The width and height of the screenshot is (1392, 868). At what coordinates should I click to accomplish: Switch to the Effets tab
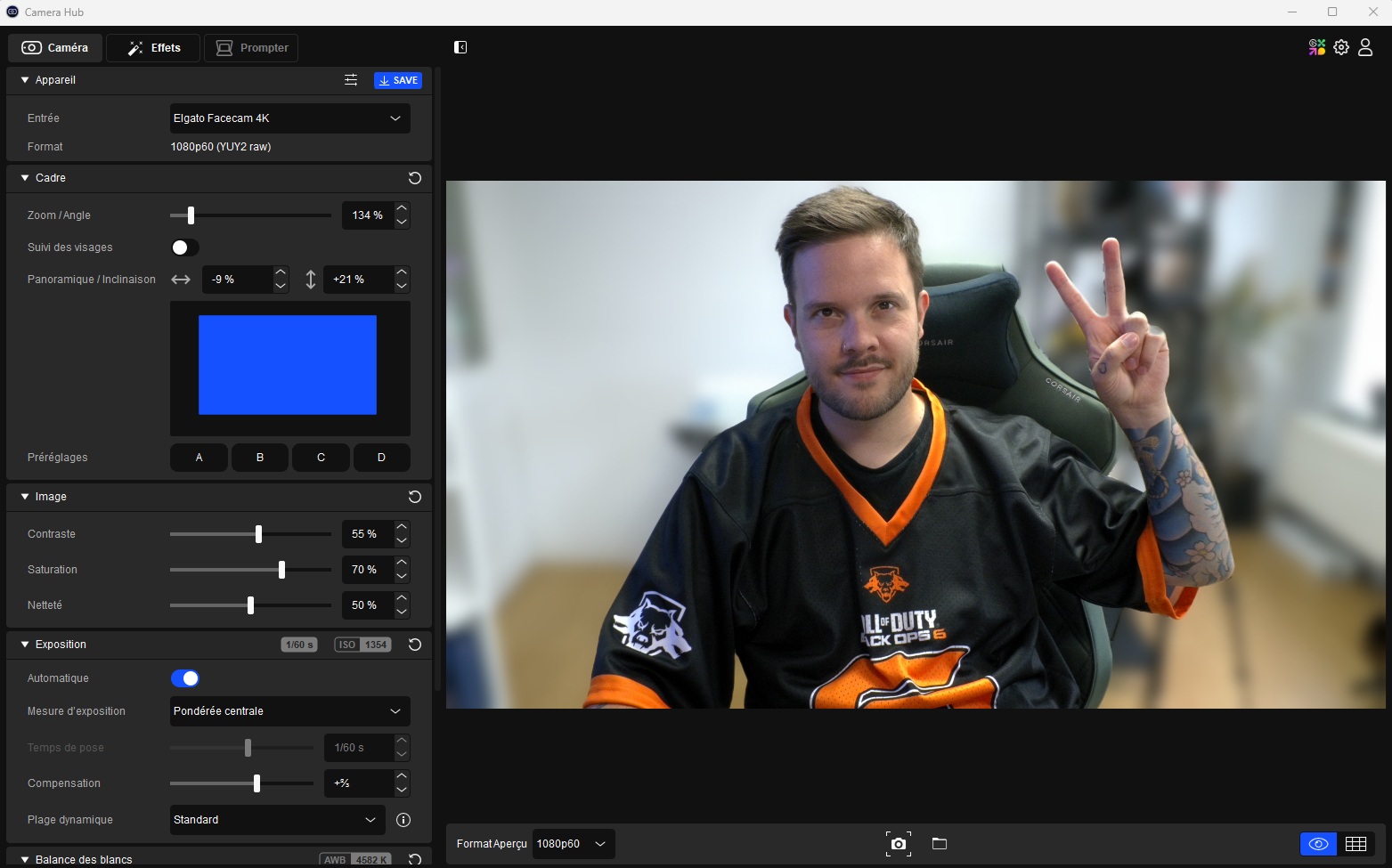click(154, 48)
